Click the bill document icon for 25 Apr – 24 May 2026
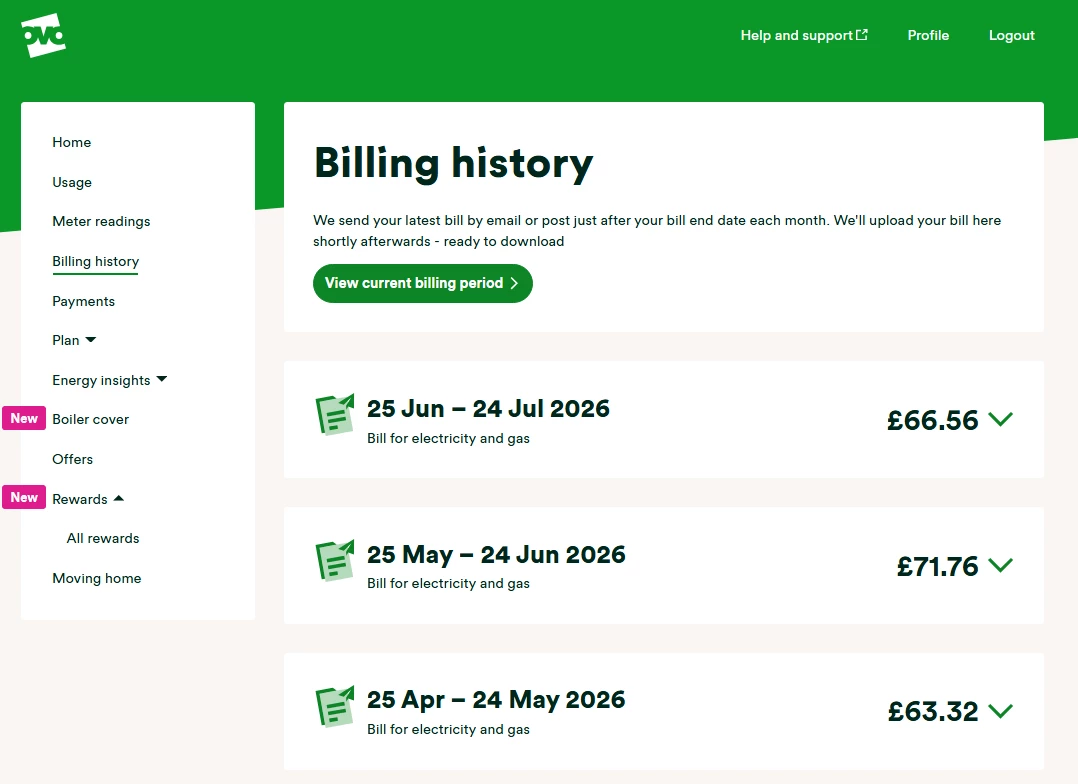 (x=335, y=706)
